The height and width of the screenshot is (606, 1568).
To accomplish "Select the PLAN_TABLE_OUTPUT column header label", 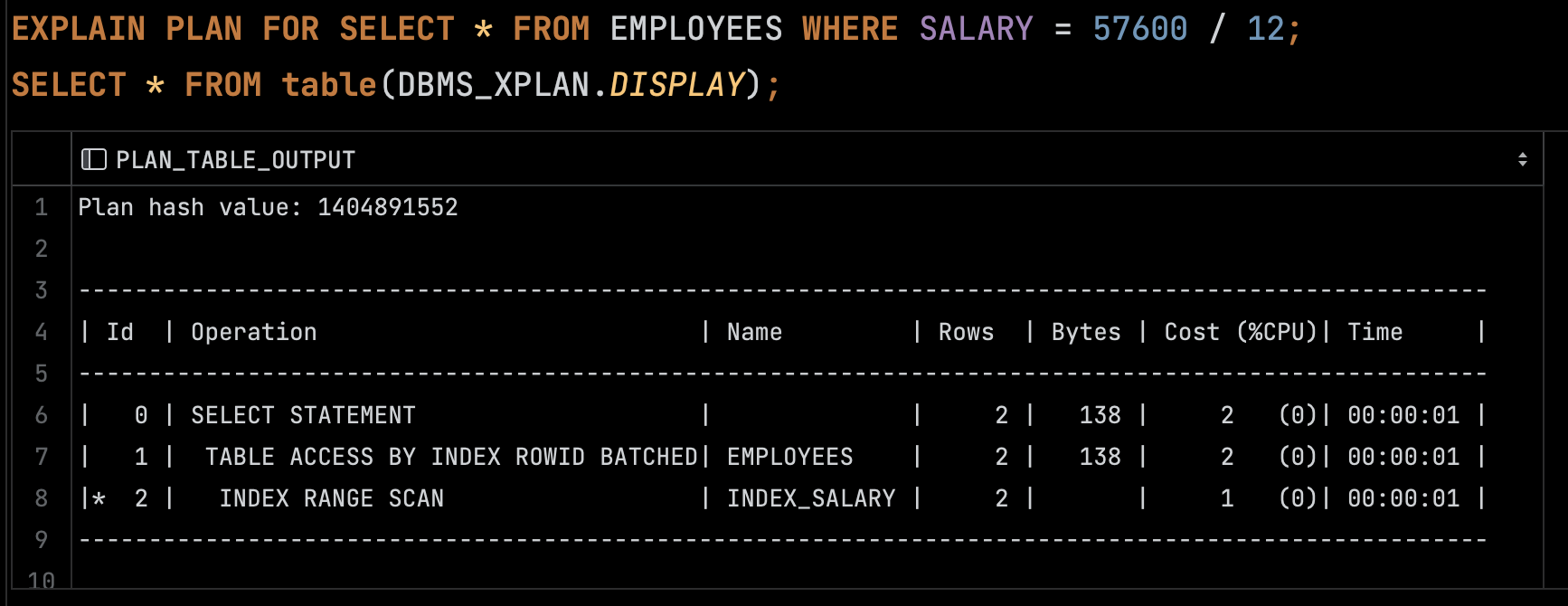I will pos(235,160).
